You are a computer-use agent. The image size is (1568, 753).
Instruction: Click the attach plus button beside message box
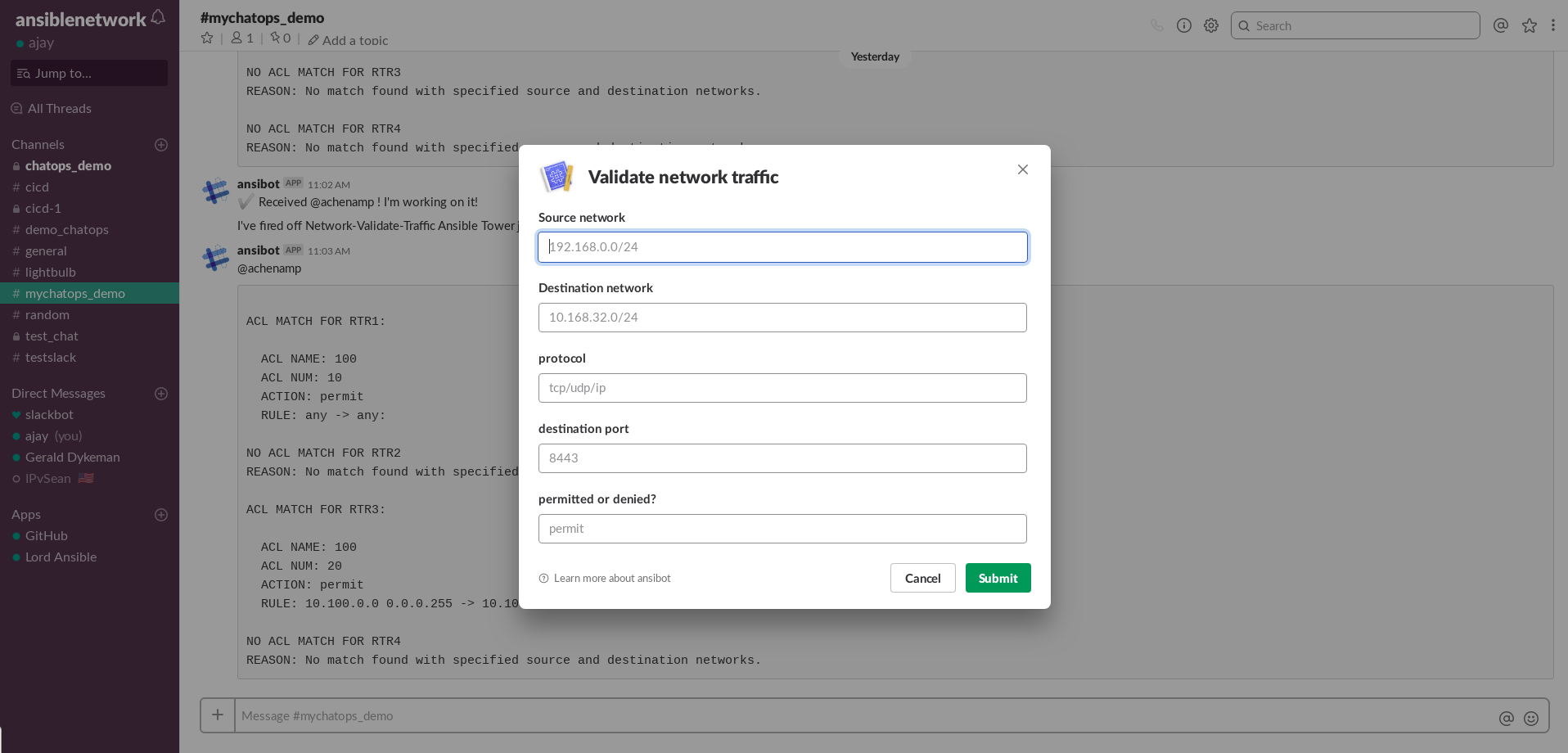(x=218, y=715)
